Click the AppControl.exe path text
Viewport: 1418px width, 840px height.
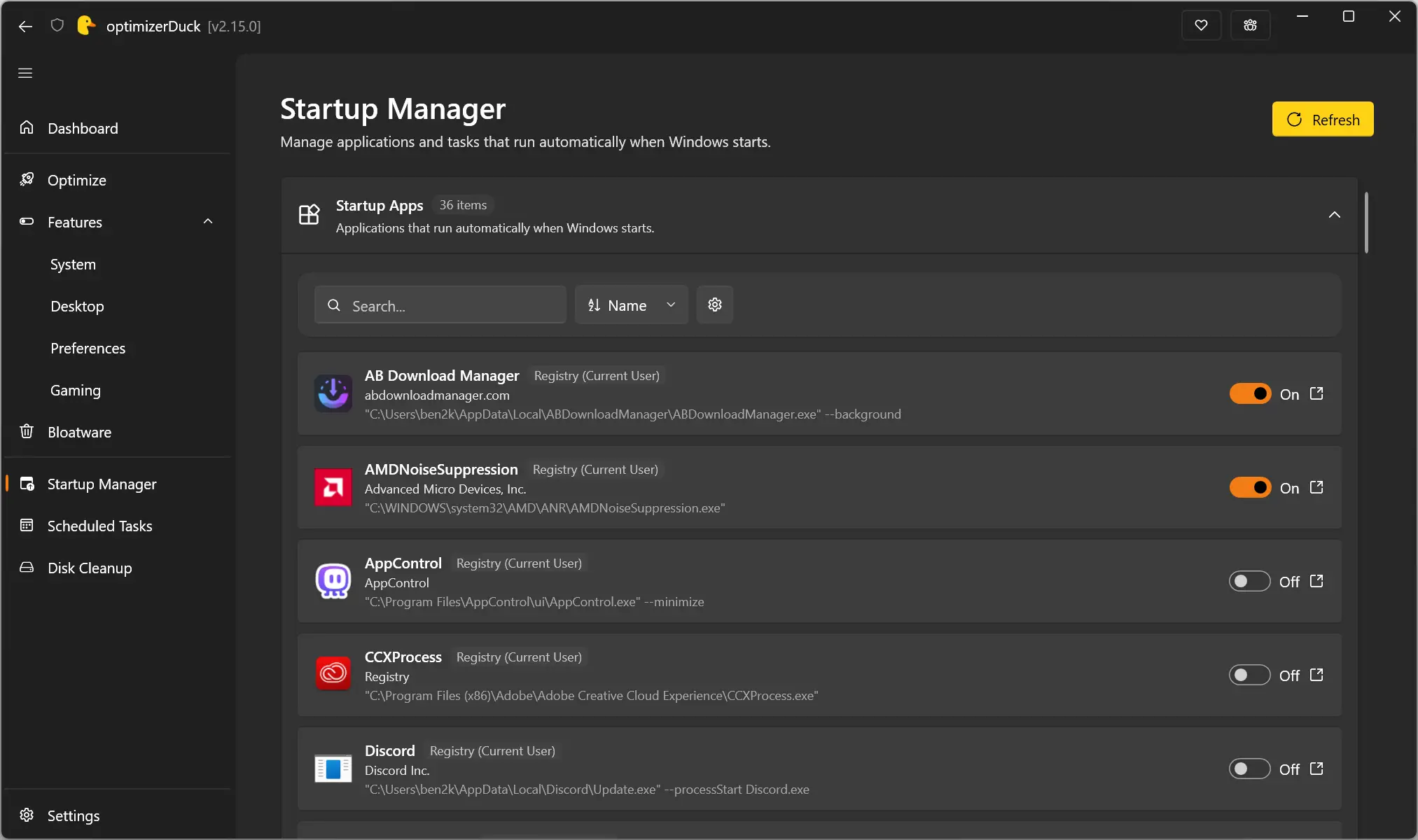click(534, 602)
